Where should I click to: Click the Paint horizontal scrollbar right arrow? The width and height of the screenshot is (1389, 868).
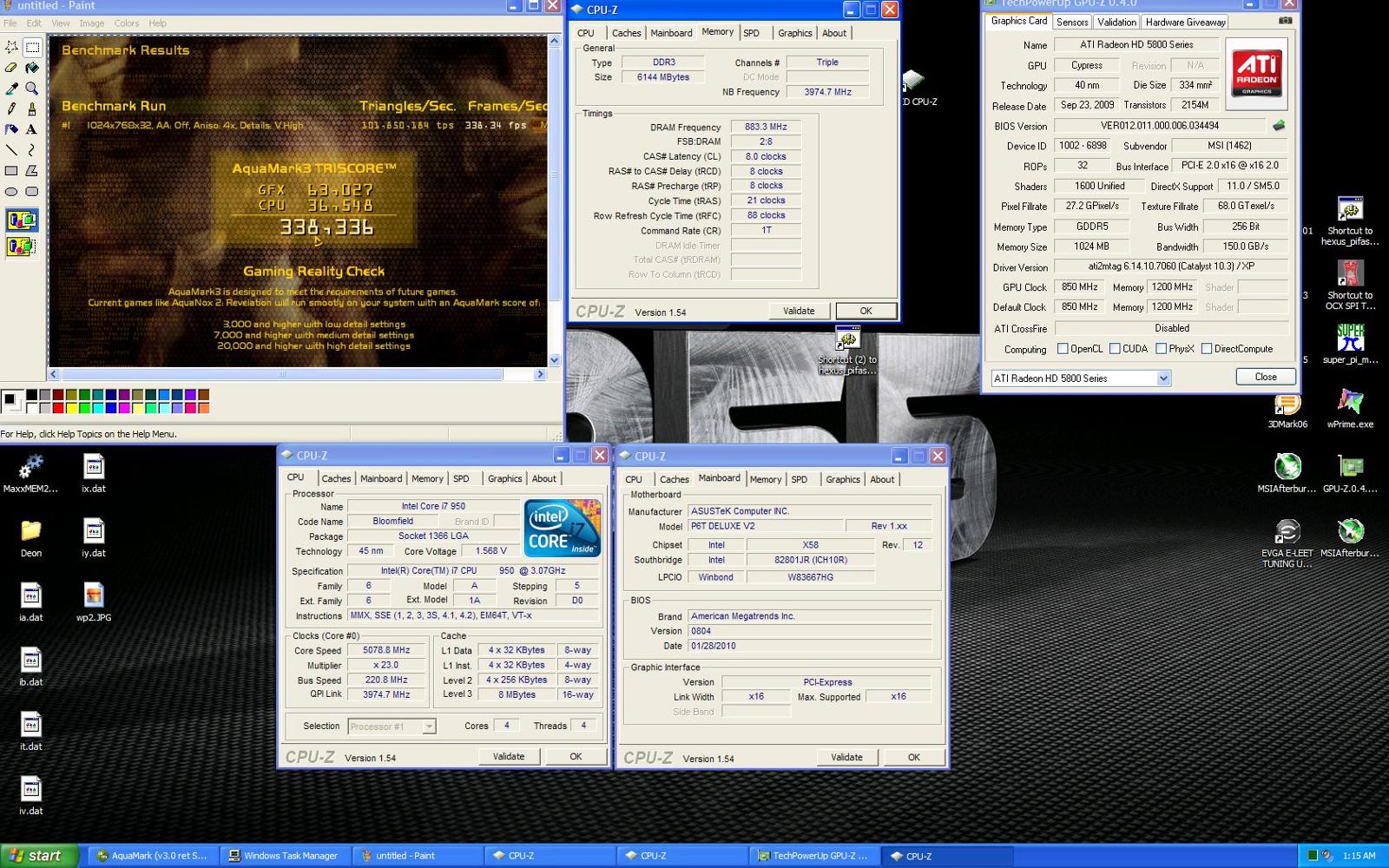pyautogui.click(x=540, y=375)
